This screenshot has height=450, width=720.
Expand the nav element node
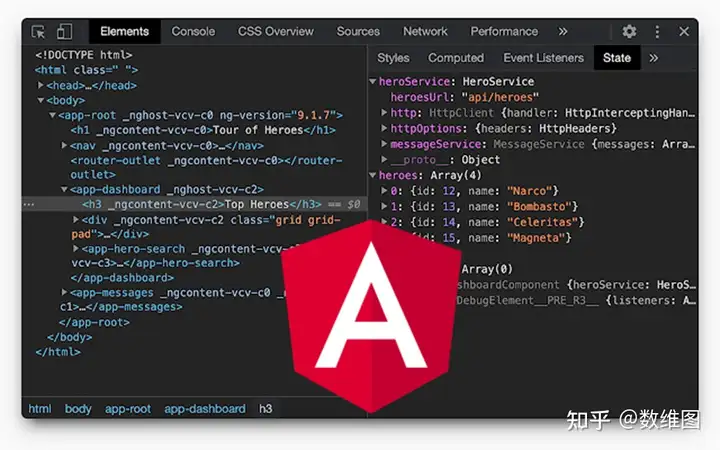(x=65, y=145)
